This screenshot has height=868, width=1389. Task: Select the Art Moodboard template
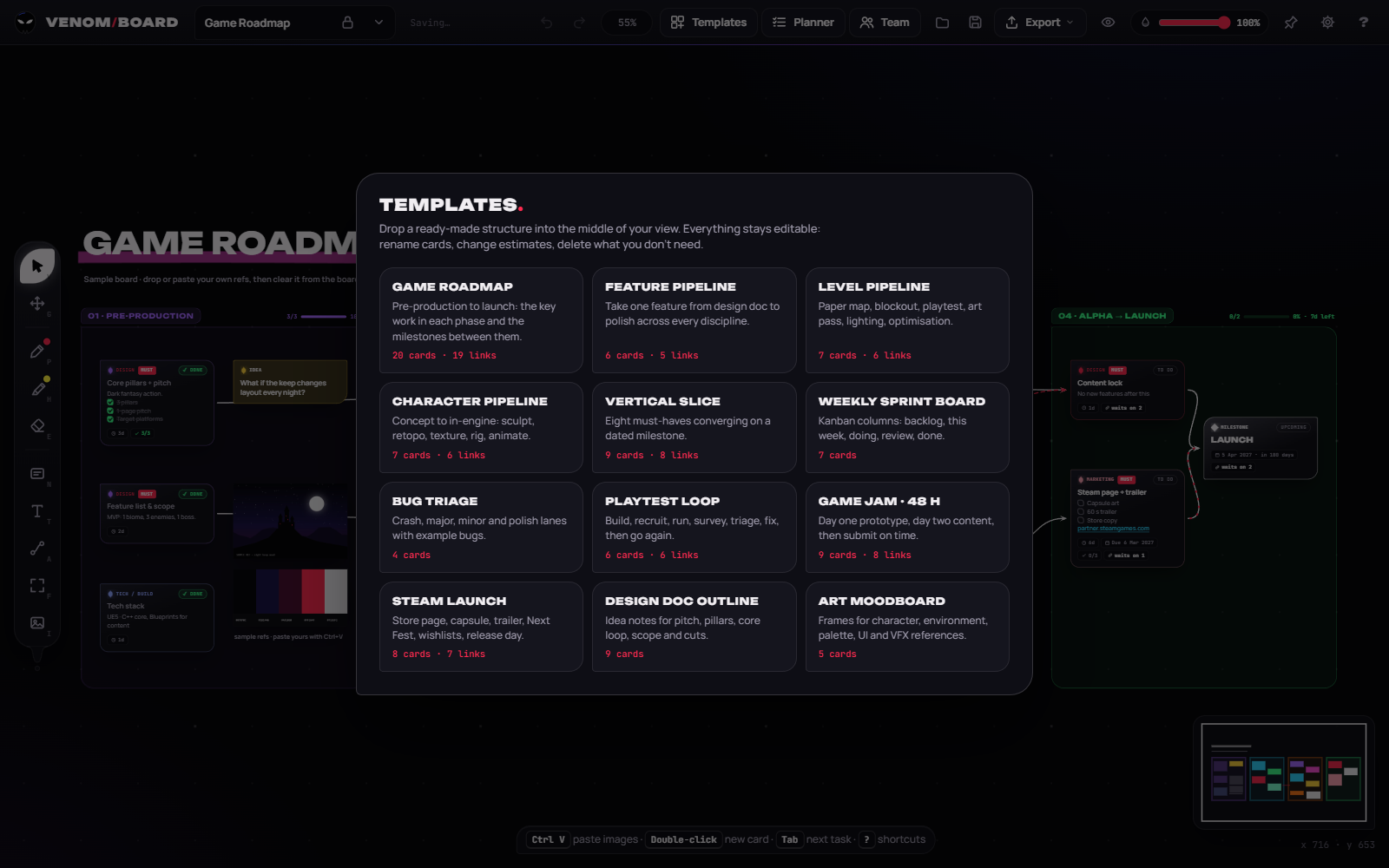pyautogui.click(x=907, y=627)
